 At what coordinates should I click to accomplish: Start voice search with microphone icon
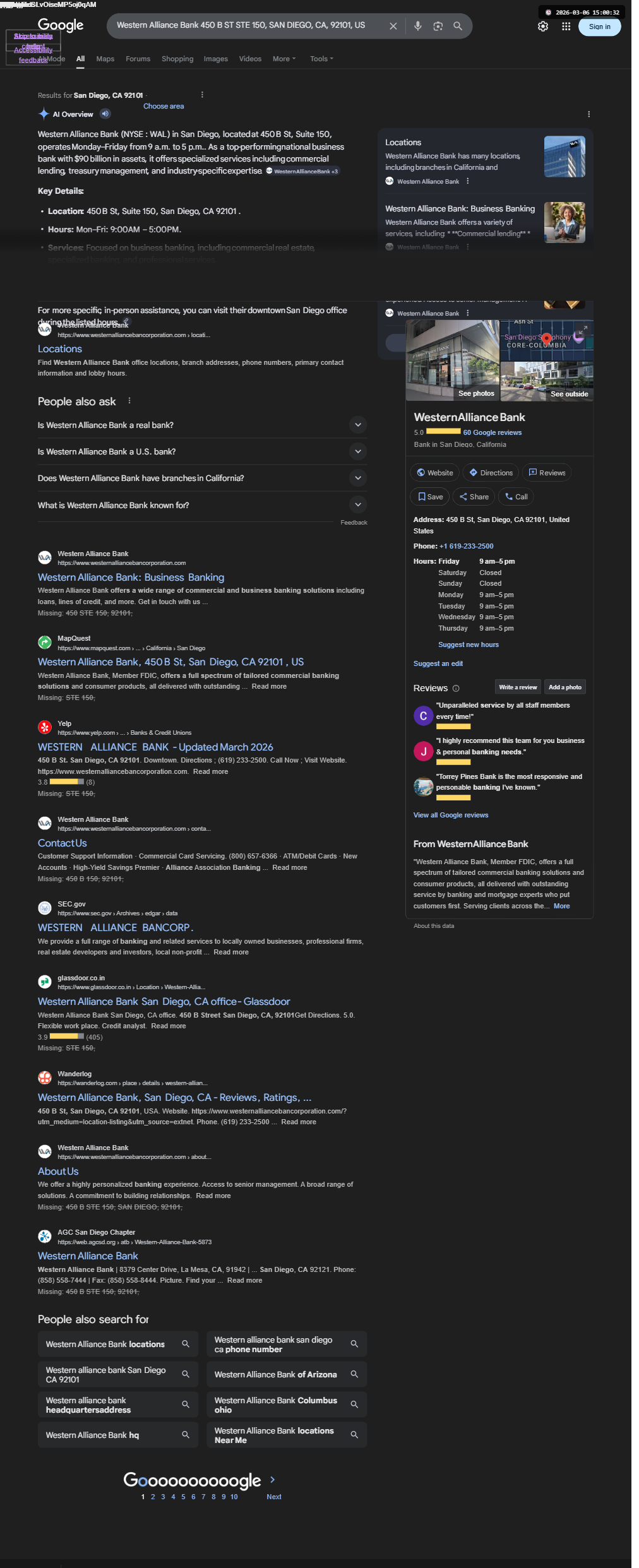pyautogui.click(x=417, y=26)
